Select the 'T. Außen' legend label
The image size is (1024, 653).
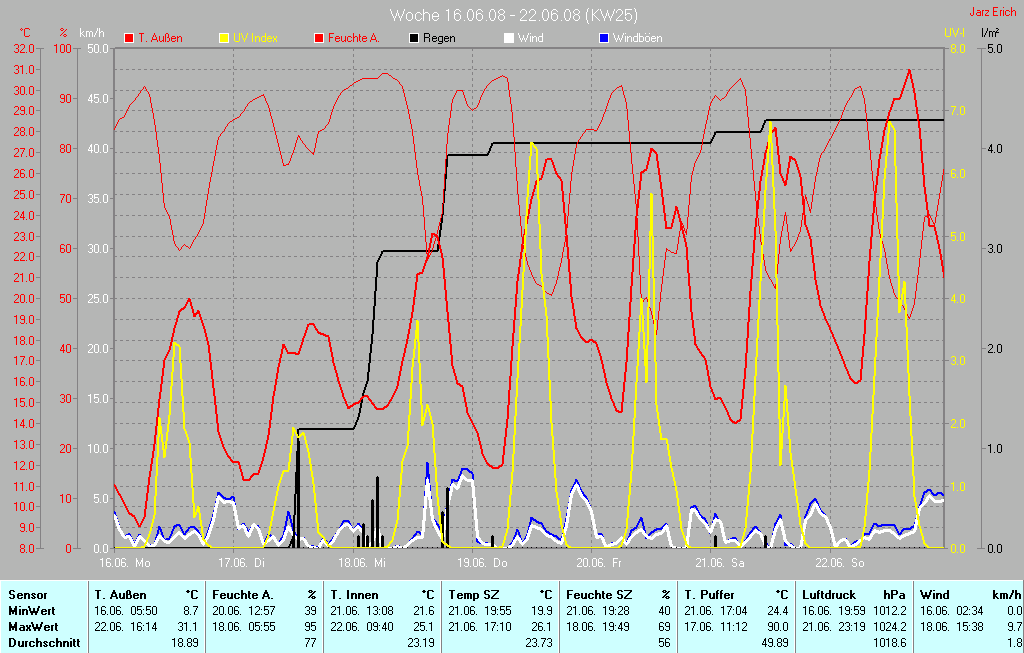pyautogui.click(x=160, y=38)
